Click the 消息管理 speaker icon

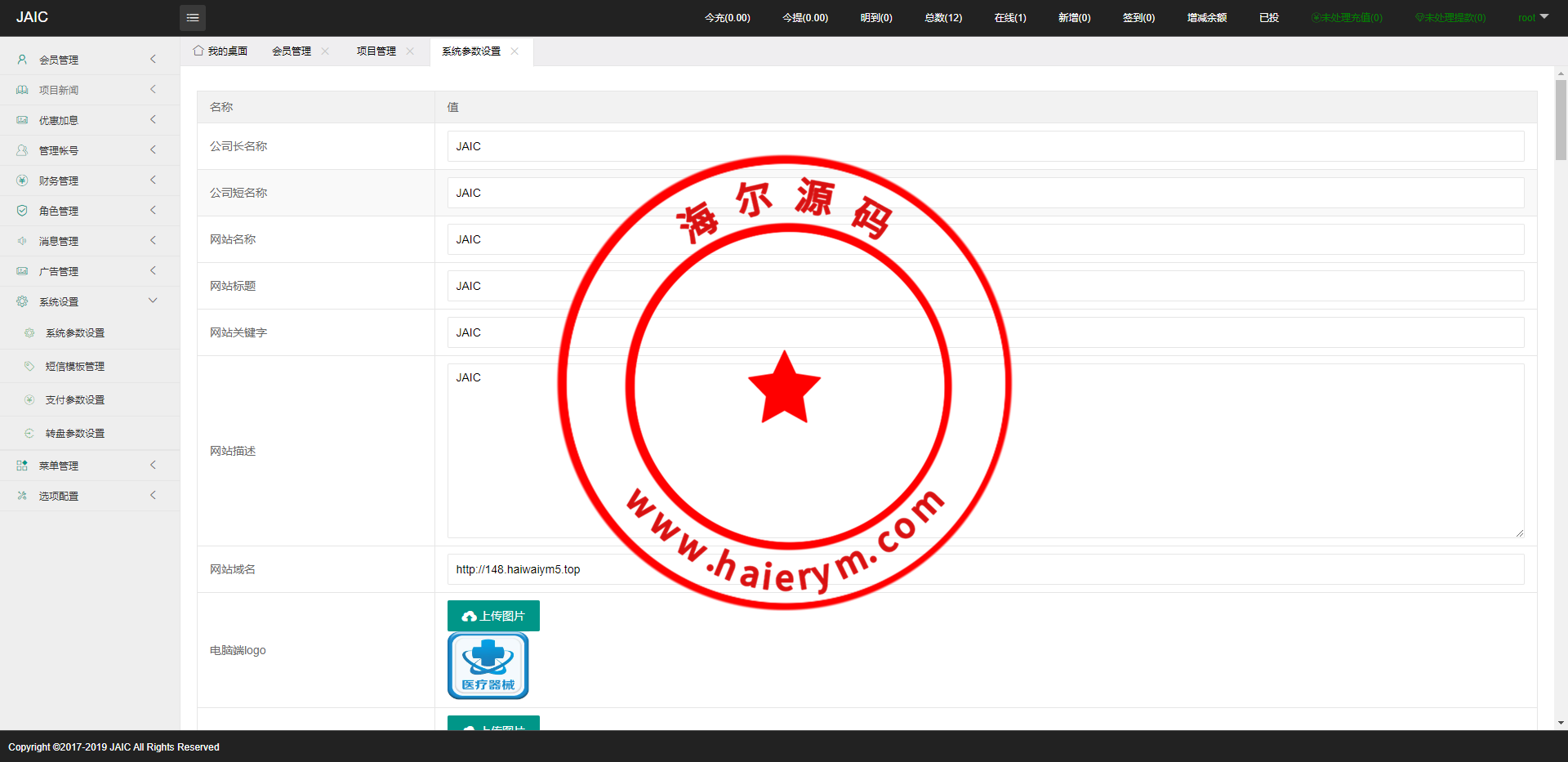coord(22,241)
